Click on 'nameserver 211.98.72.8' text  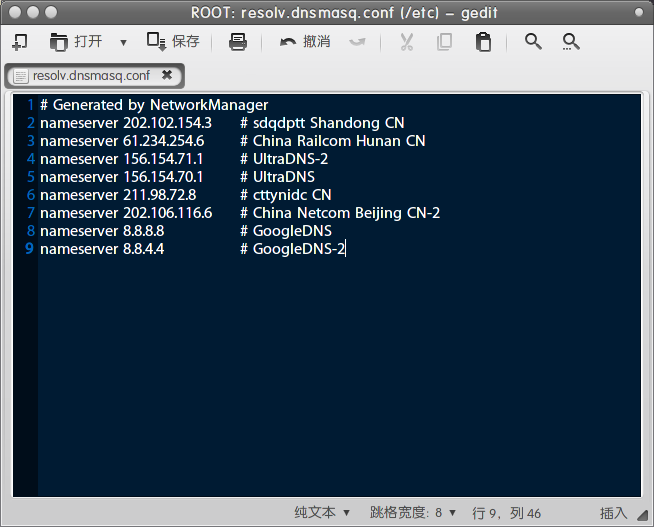point(118,195)
